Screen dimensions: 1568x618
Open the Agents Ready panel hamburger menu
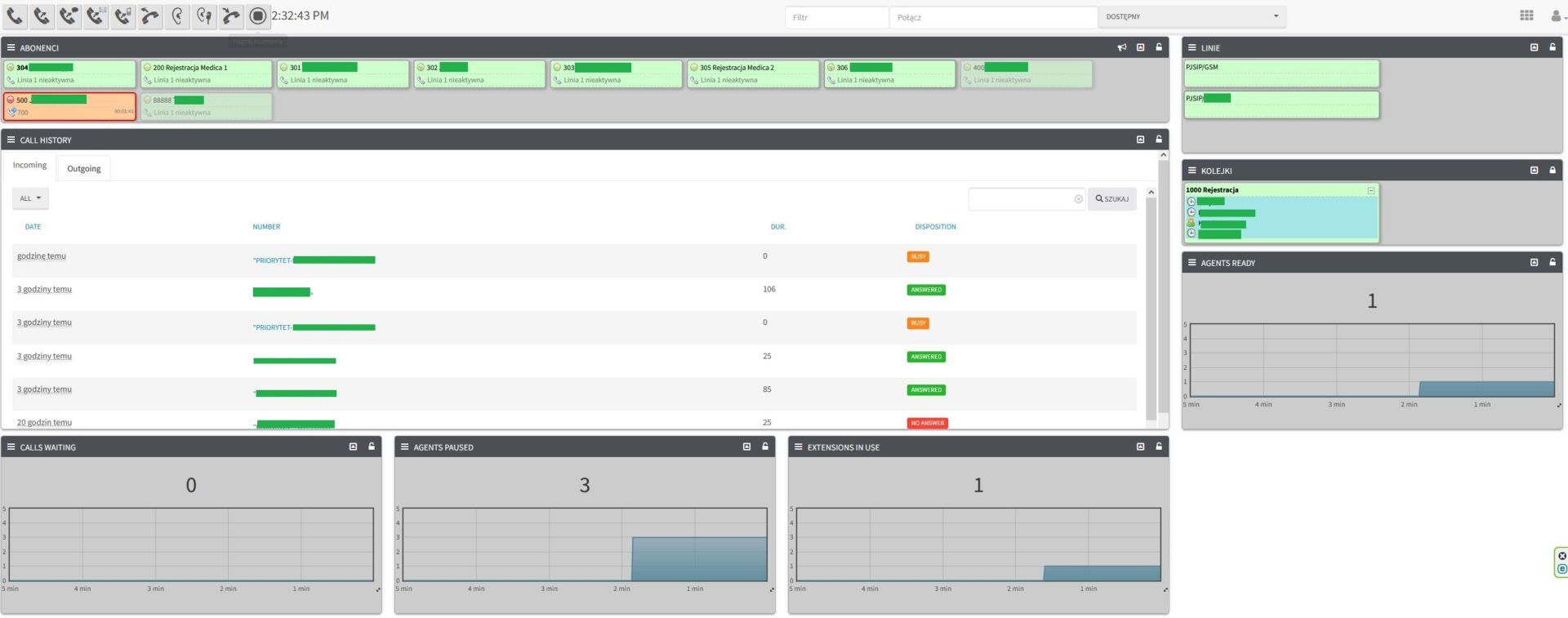[1192, 262]
